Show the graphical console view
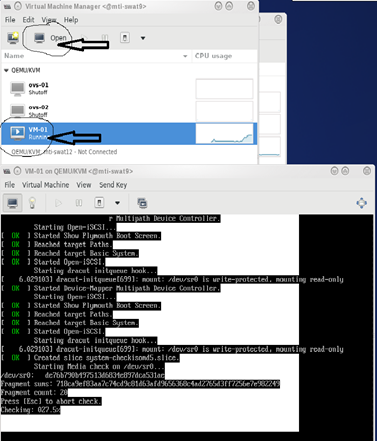The height and width of the screenshot is (441, 377). click(x=13, y=203)
